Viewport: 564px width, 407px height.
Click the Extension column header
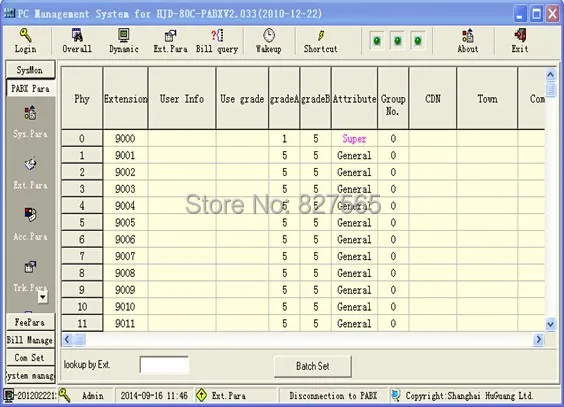(126, 98)
